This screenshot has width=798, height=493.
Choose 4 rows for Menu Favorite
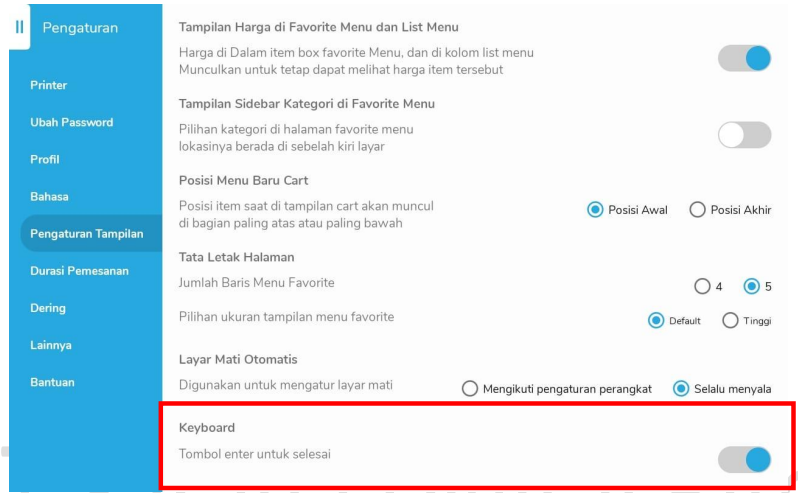(x=701, y=287)
